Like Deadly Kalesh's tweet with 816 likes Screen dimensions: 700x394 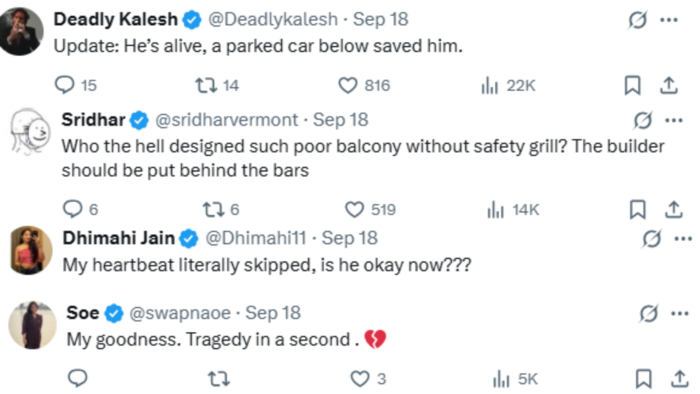(348, 85)
